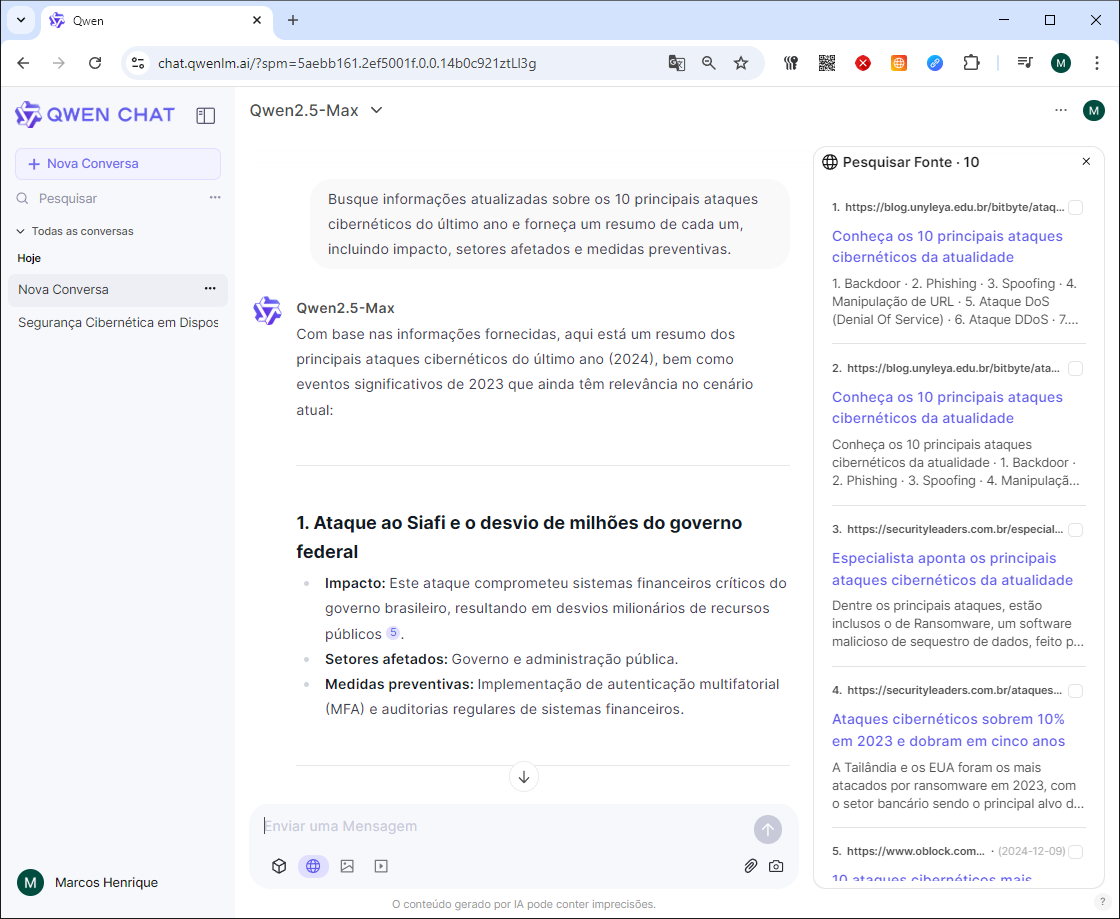Viewport: 1120px width, 919px height.
Task: Open the Nova Conversa chat in sidebar
Action: [x=118, y=289]
